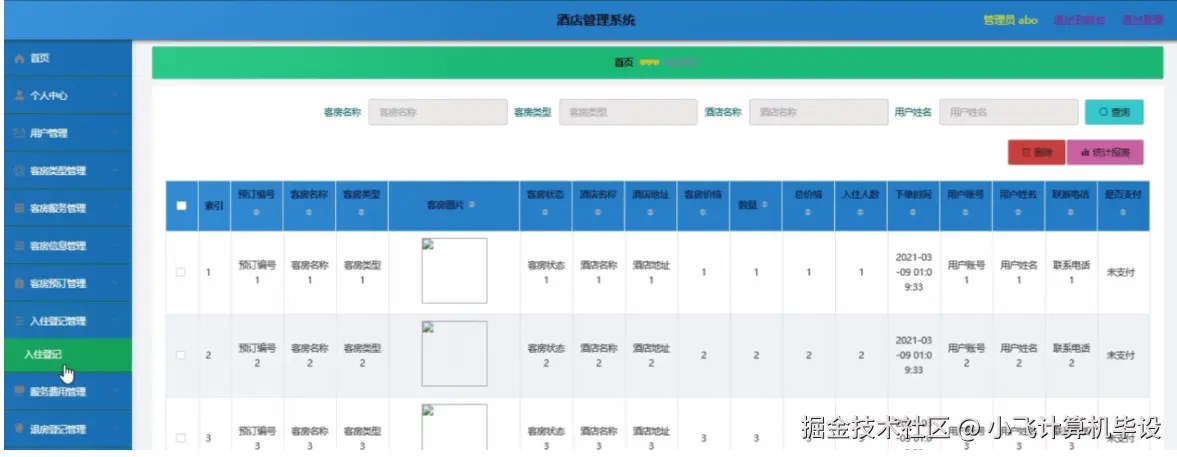Focus the 酒店名称 search input
Viewport: 1177px width, 457px height.
tap(818, 113)
